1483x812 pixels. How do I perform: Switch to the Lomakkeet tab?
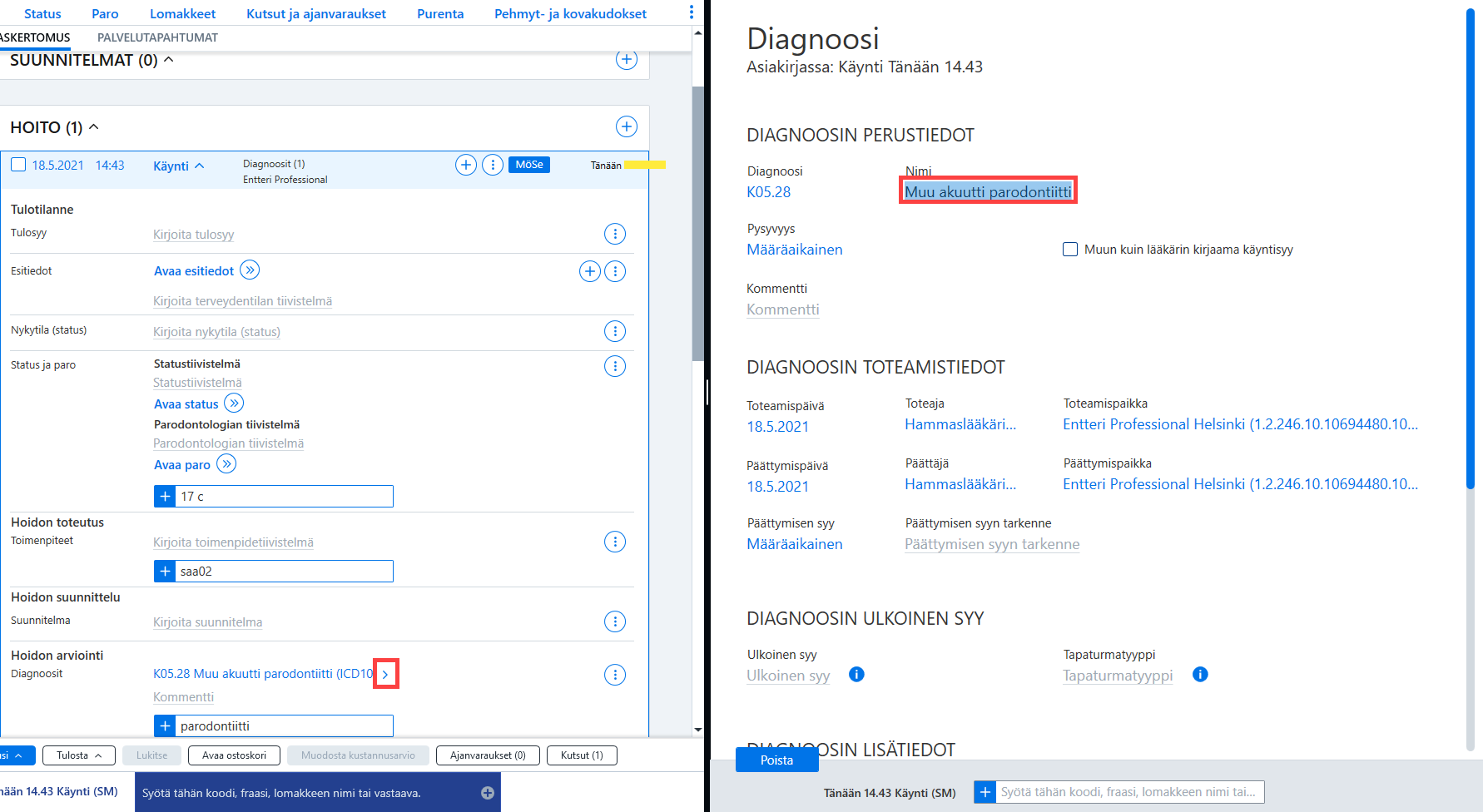[x=182, y=13]
